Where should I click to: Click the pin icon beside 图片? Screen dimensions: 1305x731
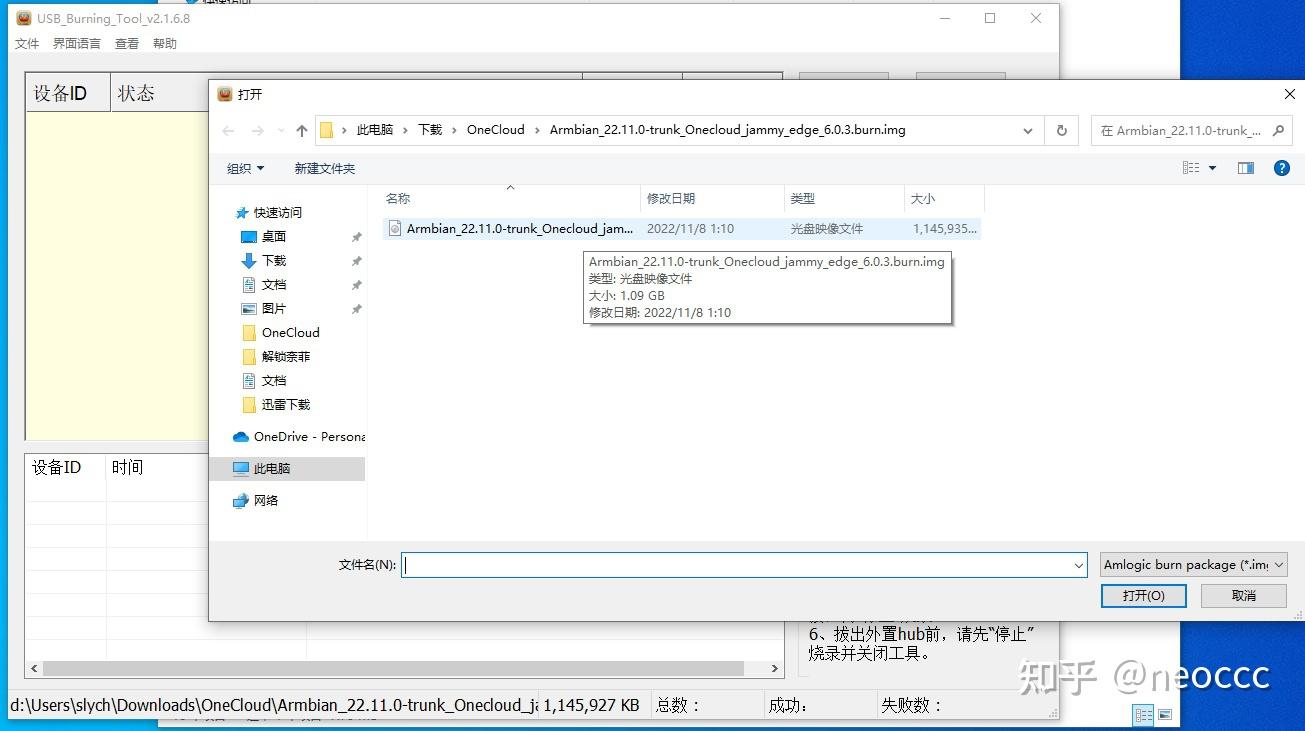pyautogui.click(x=356, y=309)
